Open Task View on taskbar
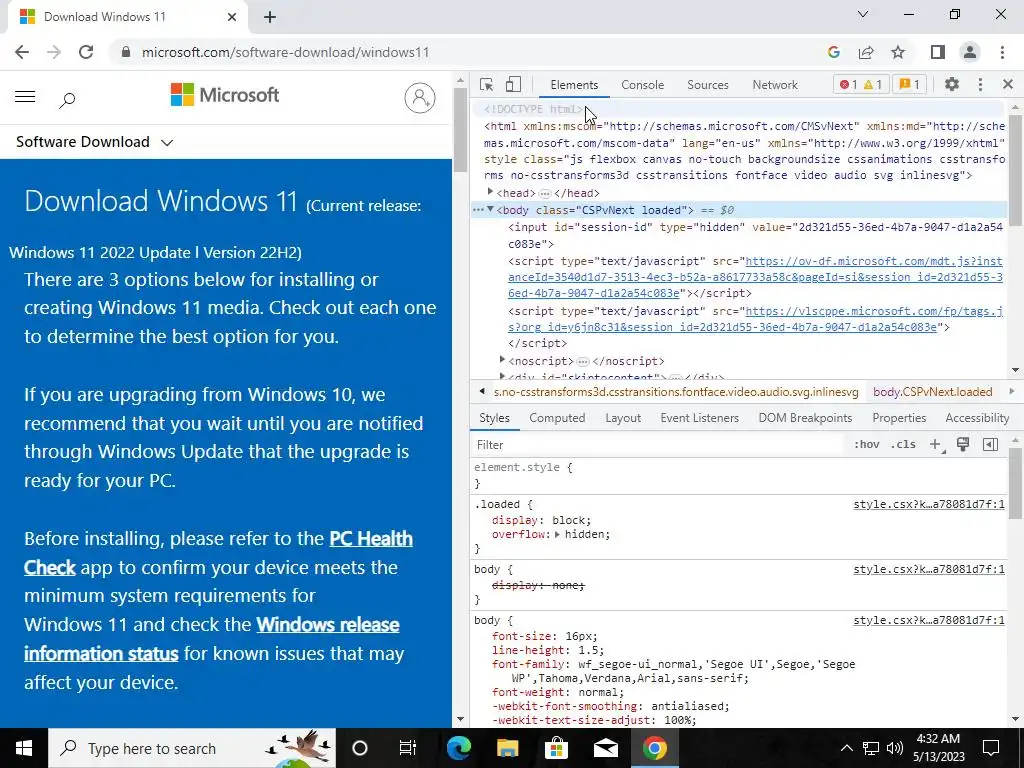Image resolution: width=1024 pixels, height=768 pixels. point(408,748)
